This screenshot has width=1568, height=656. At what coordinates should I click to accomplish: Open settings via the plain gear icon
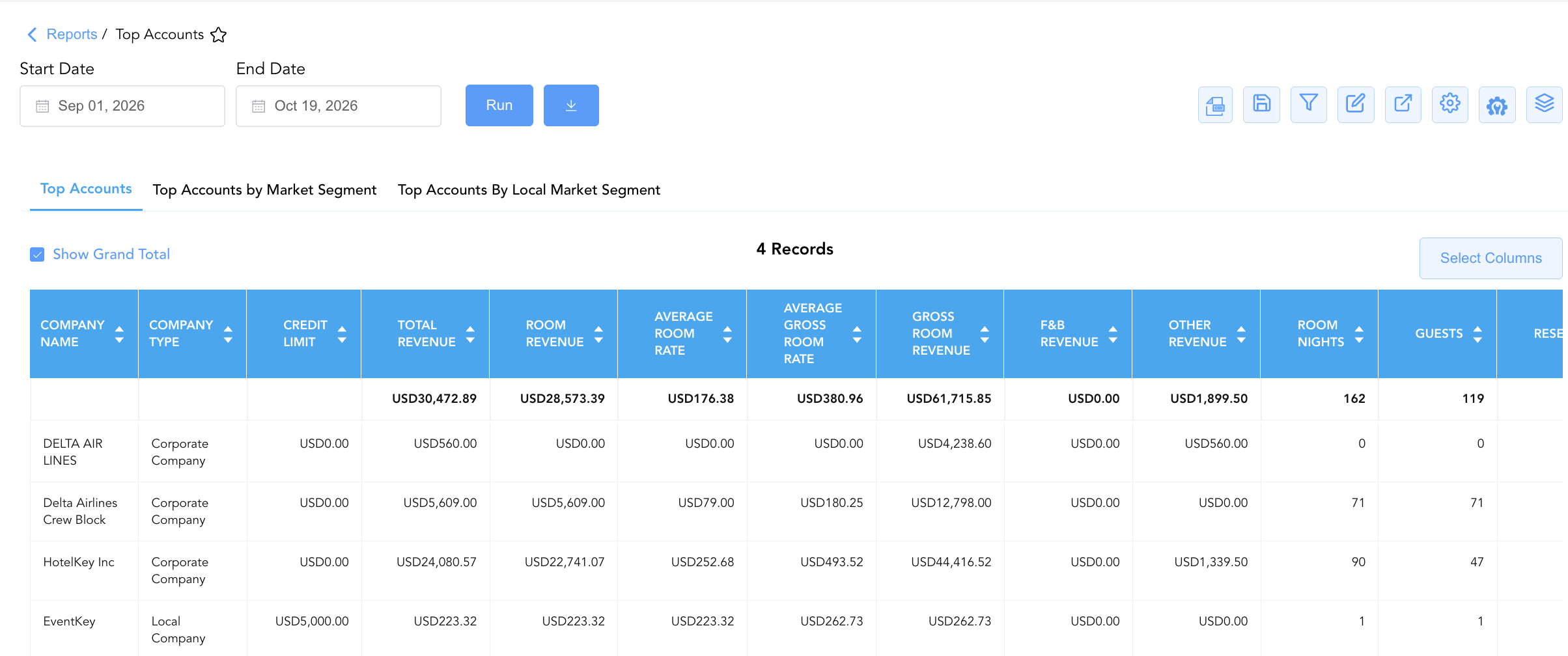(x=1450, y=105)
